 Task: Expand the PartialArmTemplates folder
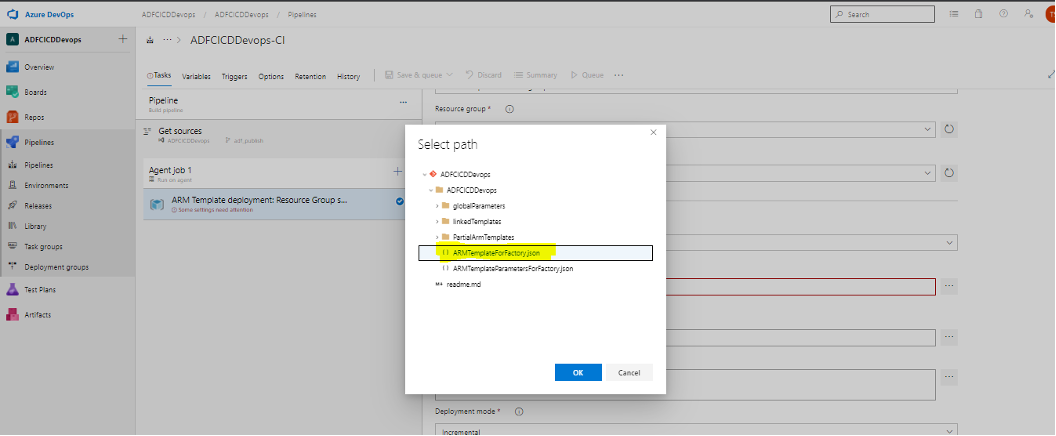click(x=437, y=237)
